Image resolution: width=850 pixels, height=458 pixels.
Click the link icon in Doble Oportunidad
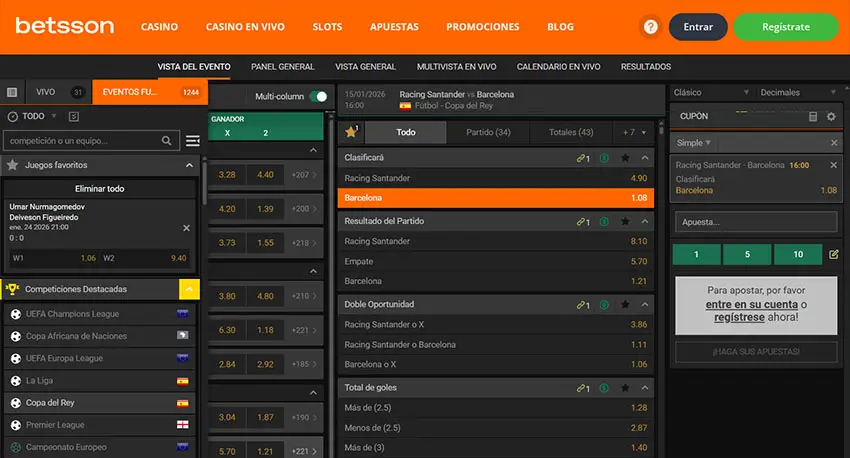click(x=583, y=305)
